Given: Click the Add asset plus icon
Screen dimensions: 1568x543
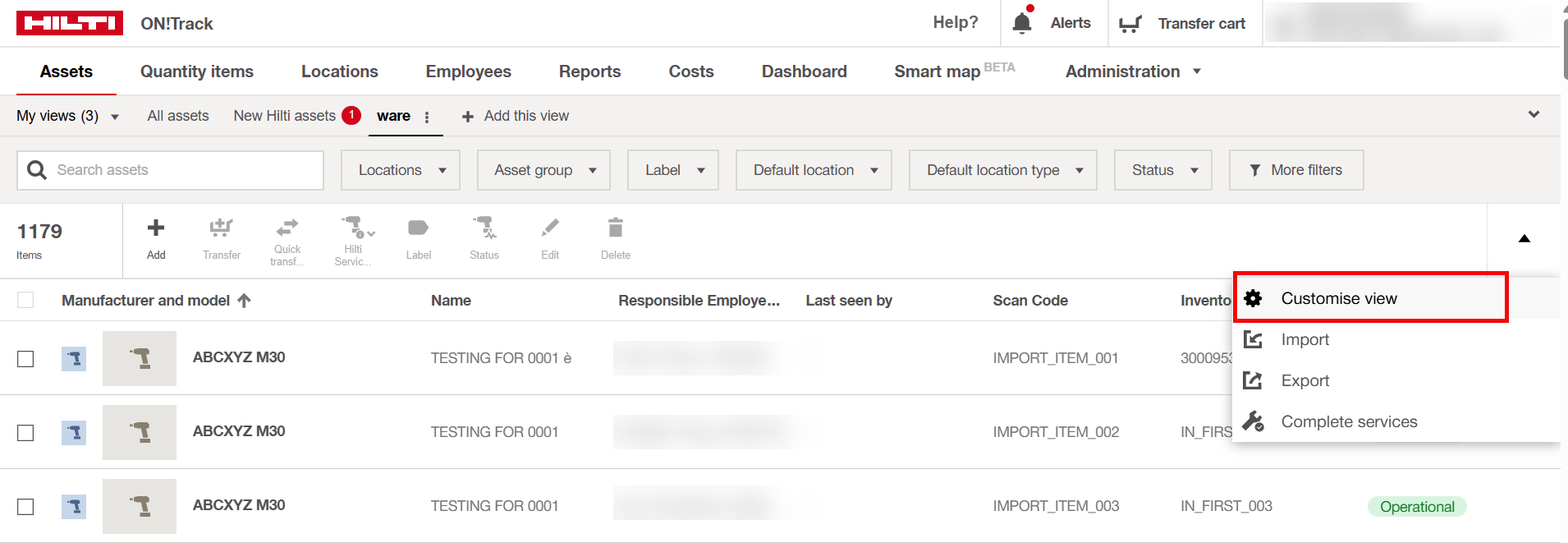Looking at the screenshot, I should tap(156, 228).
